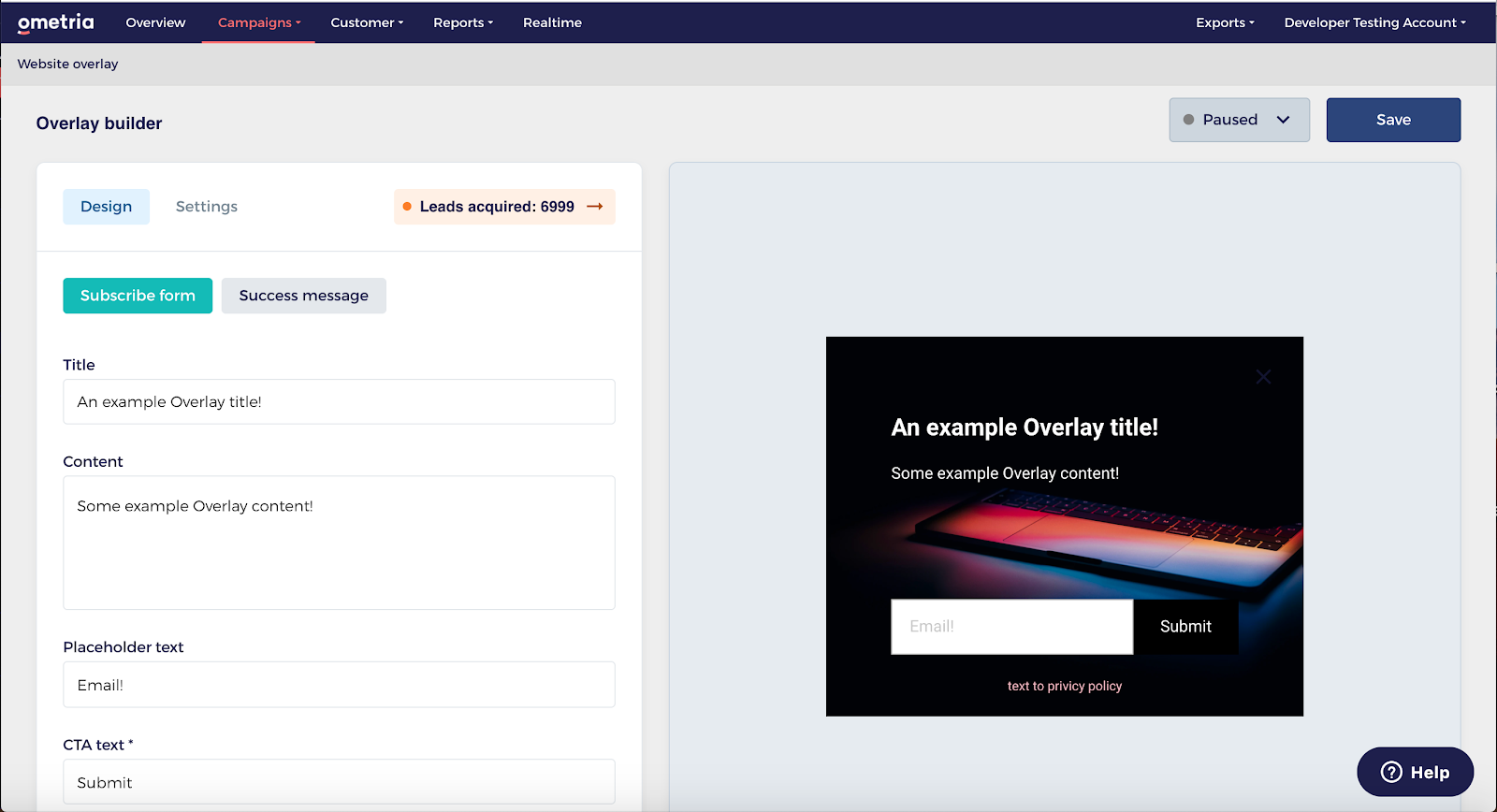The image size is (1497, 812).
Task: Click the Email field in overlay preview
Action: click(1011, 627)
